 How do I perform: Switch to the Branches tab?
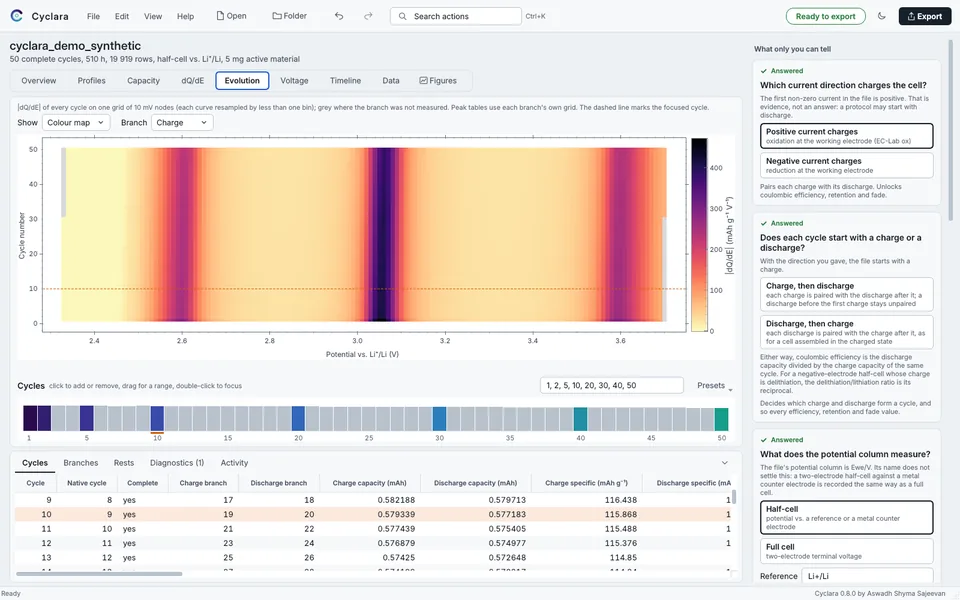coord(81,463)
